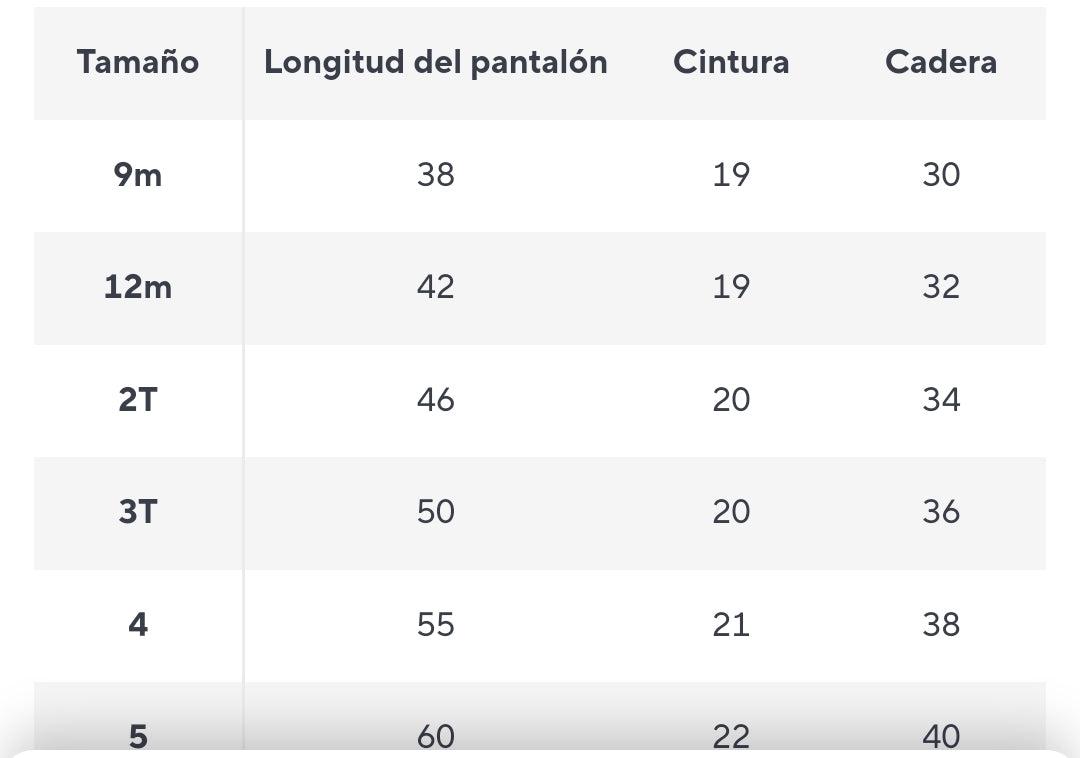1080x758 pixels.
Task: Select the size 5 row label
Action: (138, 736)
